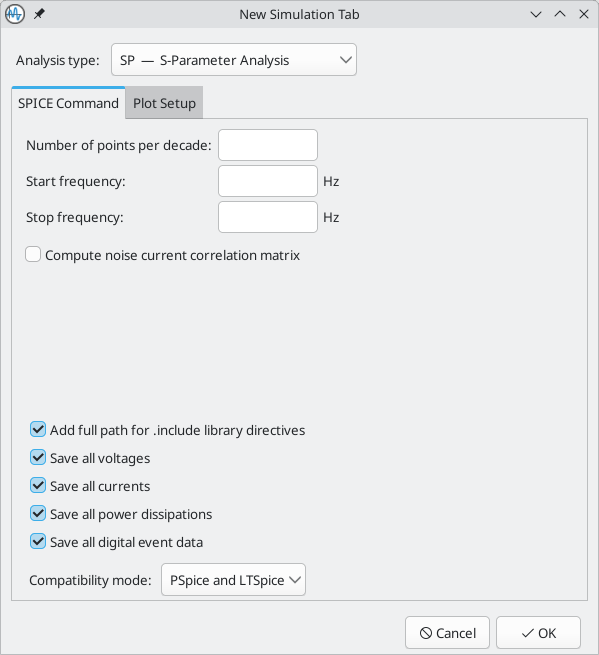Toggle Save all power dissipations checkbox
This screenshot has width=599, height=655.
38,513
